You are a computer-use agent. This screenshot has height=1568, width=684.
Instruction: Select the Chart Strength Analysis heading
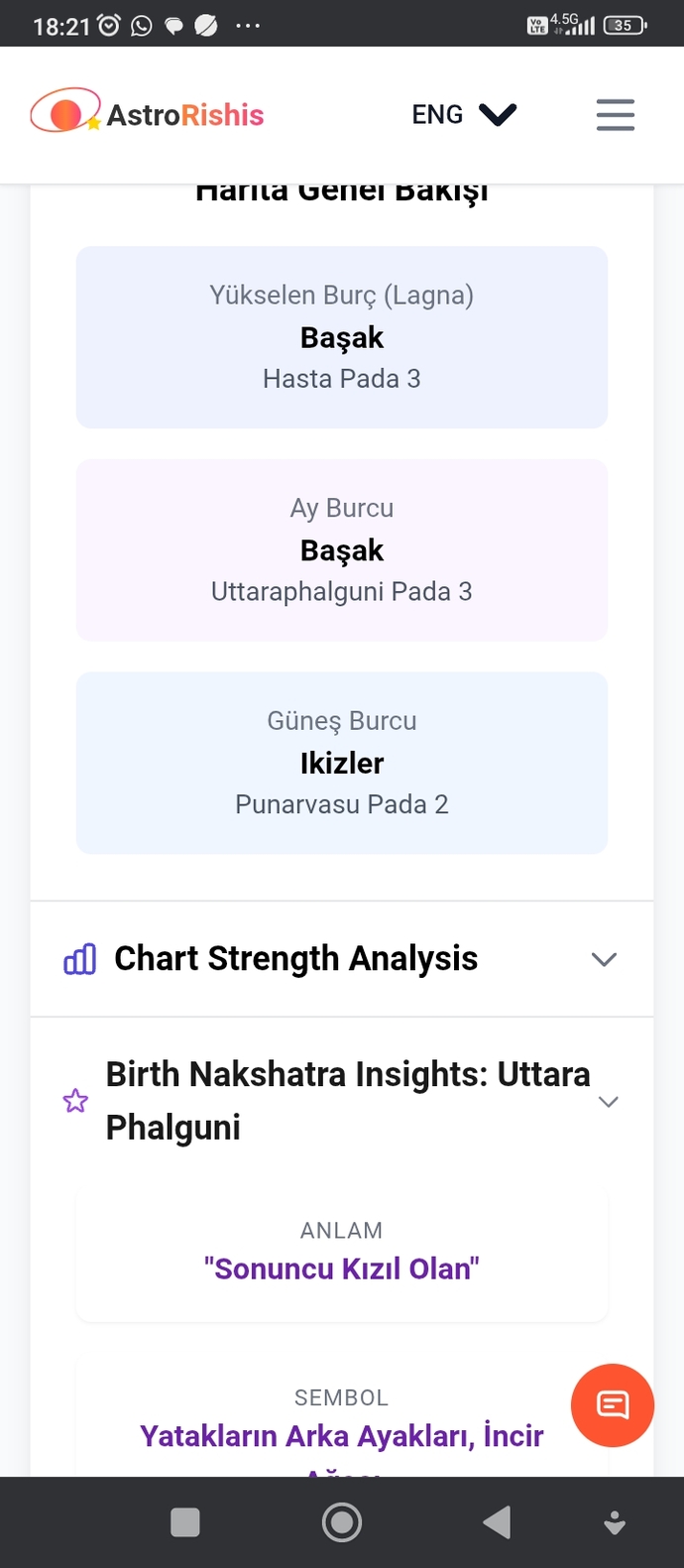click(x=296, y=958)
